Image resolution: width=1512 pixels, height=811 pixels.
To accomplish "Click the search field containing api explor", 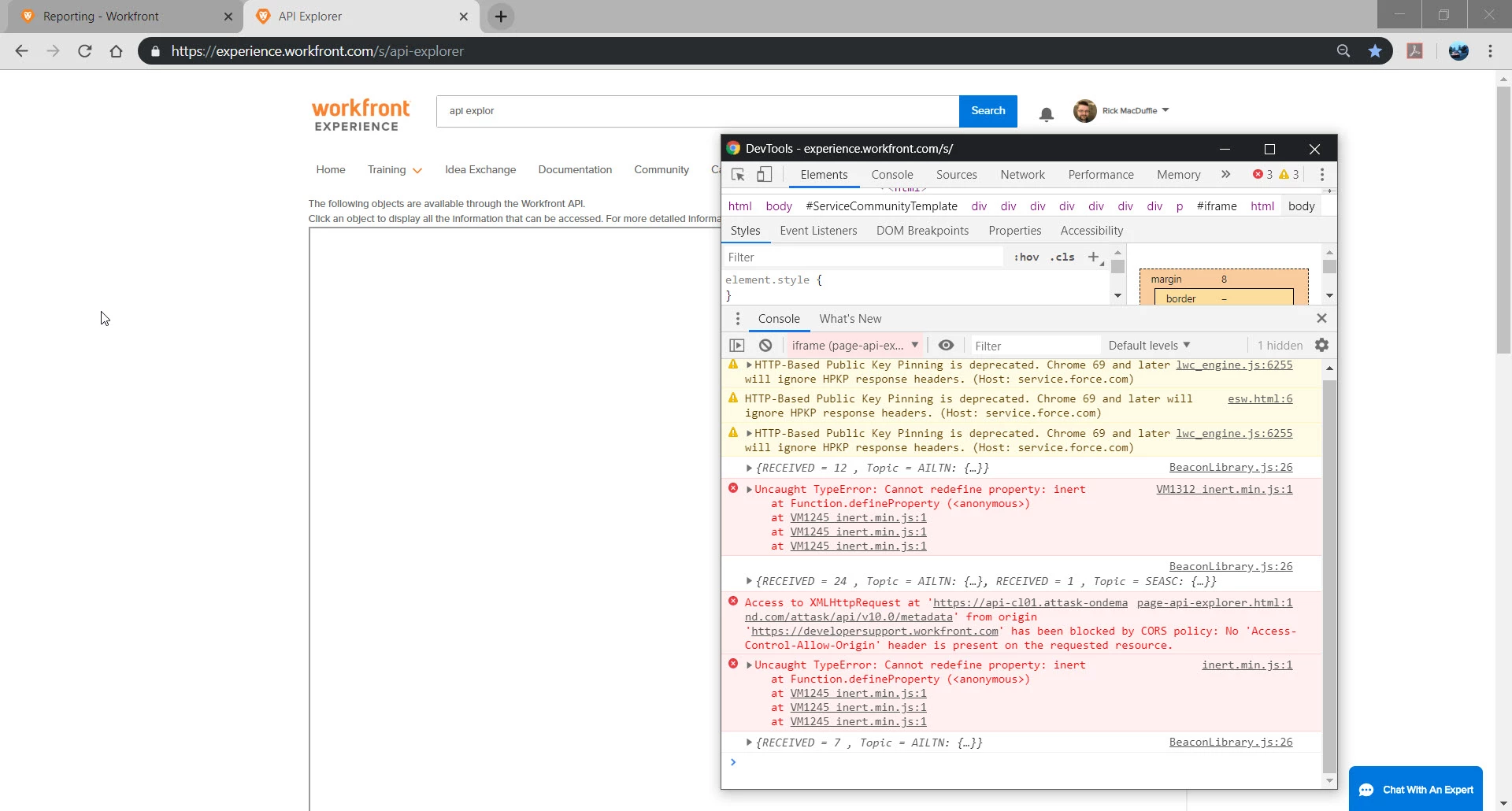I will click(x=698, y=111).
